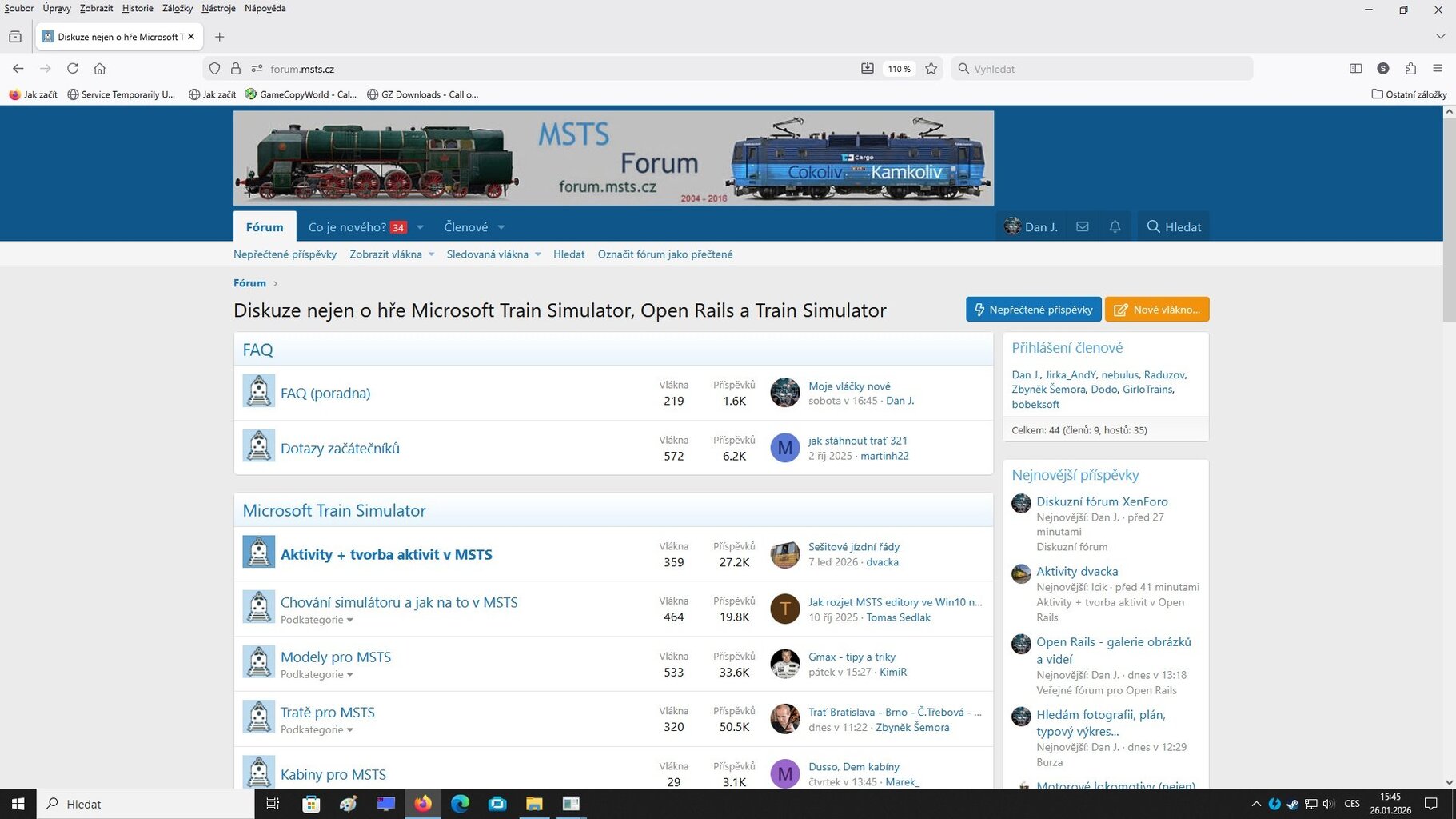The width and height of the screenshot is (1456, 819).
Task: Expand Podkategorie under Modely pro MSTS
Action: (317, 675)
